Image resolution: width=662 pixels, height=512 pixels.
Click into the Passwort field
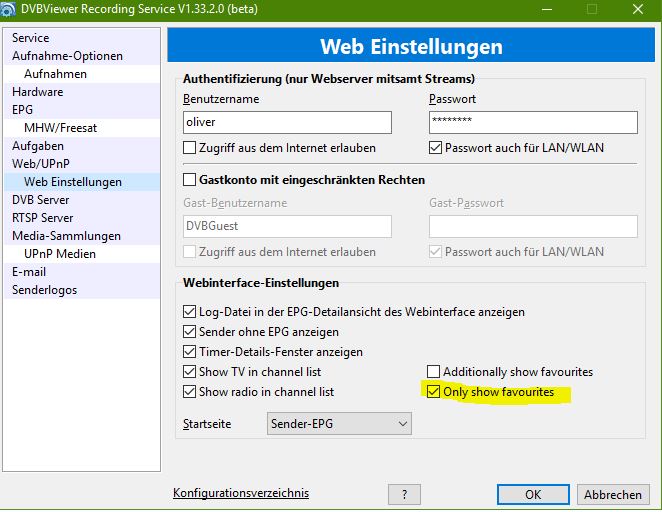coord(533,122)
